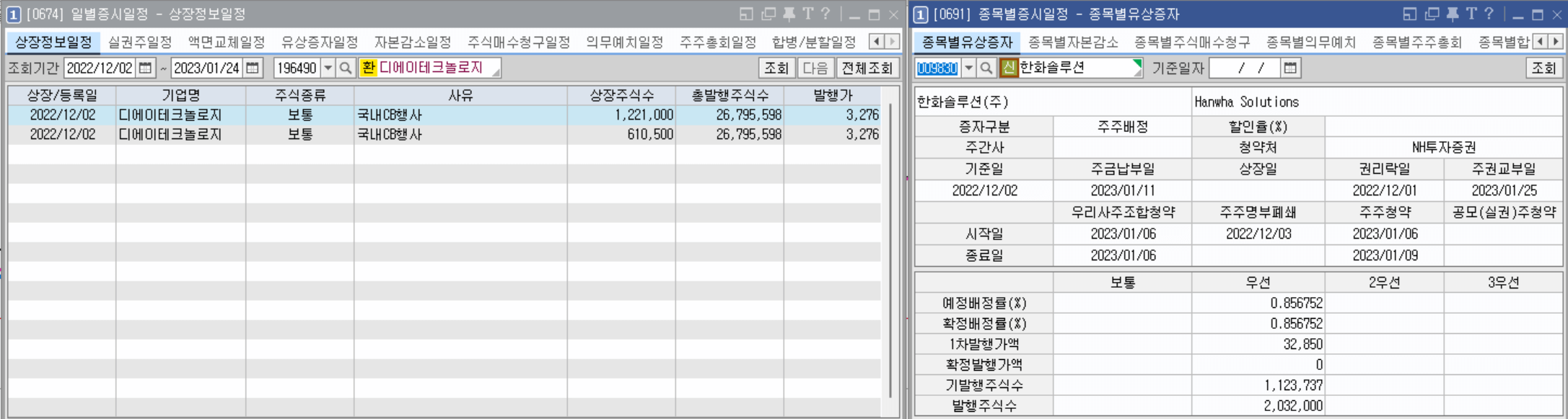Open end date calendar in 0674 window
Screen dimensions: 1568x419
pos(253,68)
